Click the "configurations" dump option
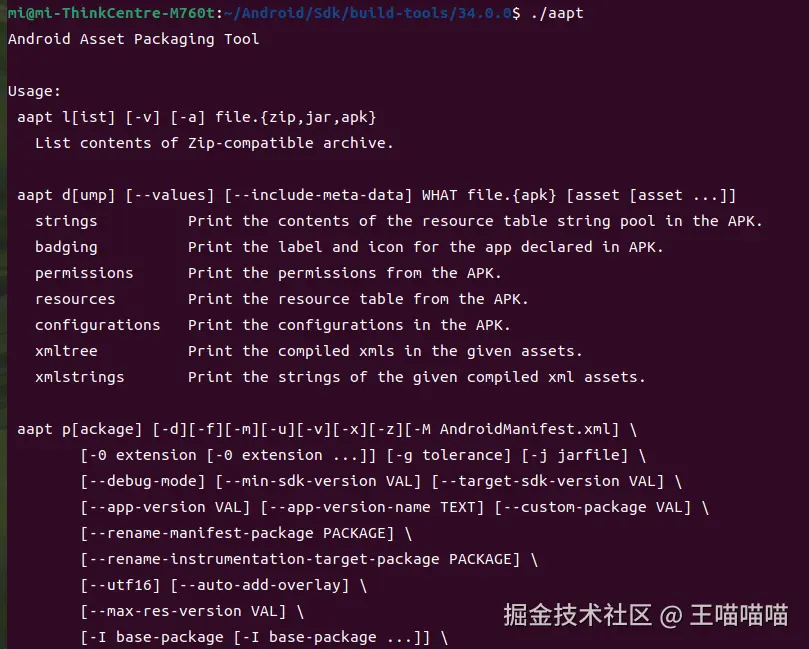Screen dimensions: 809x649 (97, 325)
